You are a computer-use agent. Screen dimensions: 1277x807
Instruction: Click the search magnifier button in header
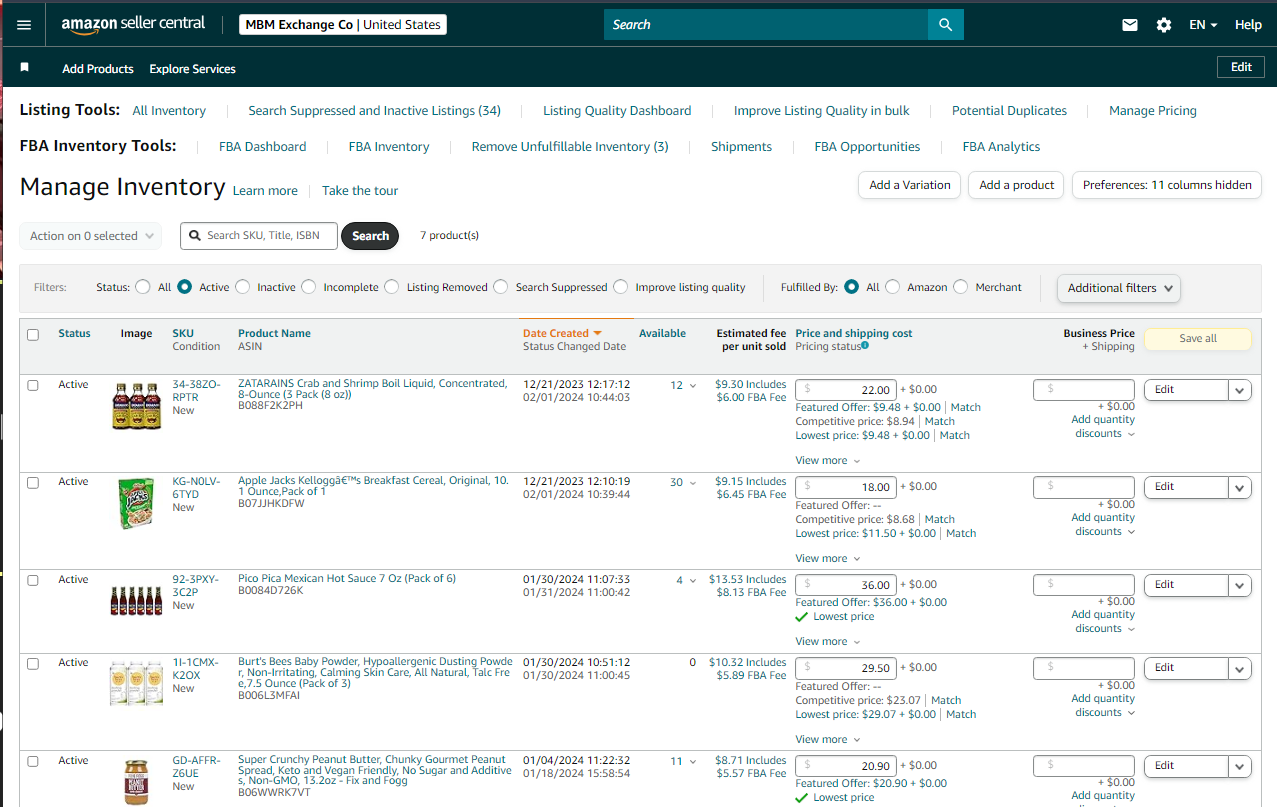tap(945, 25)
